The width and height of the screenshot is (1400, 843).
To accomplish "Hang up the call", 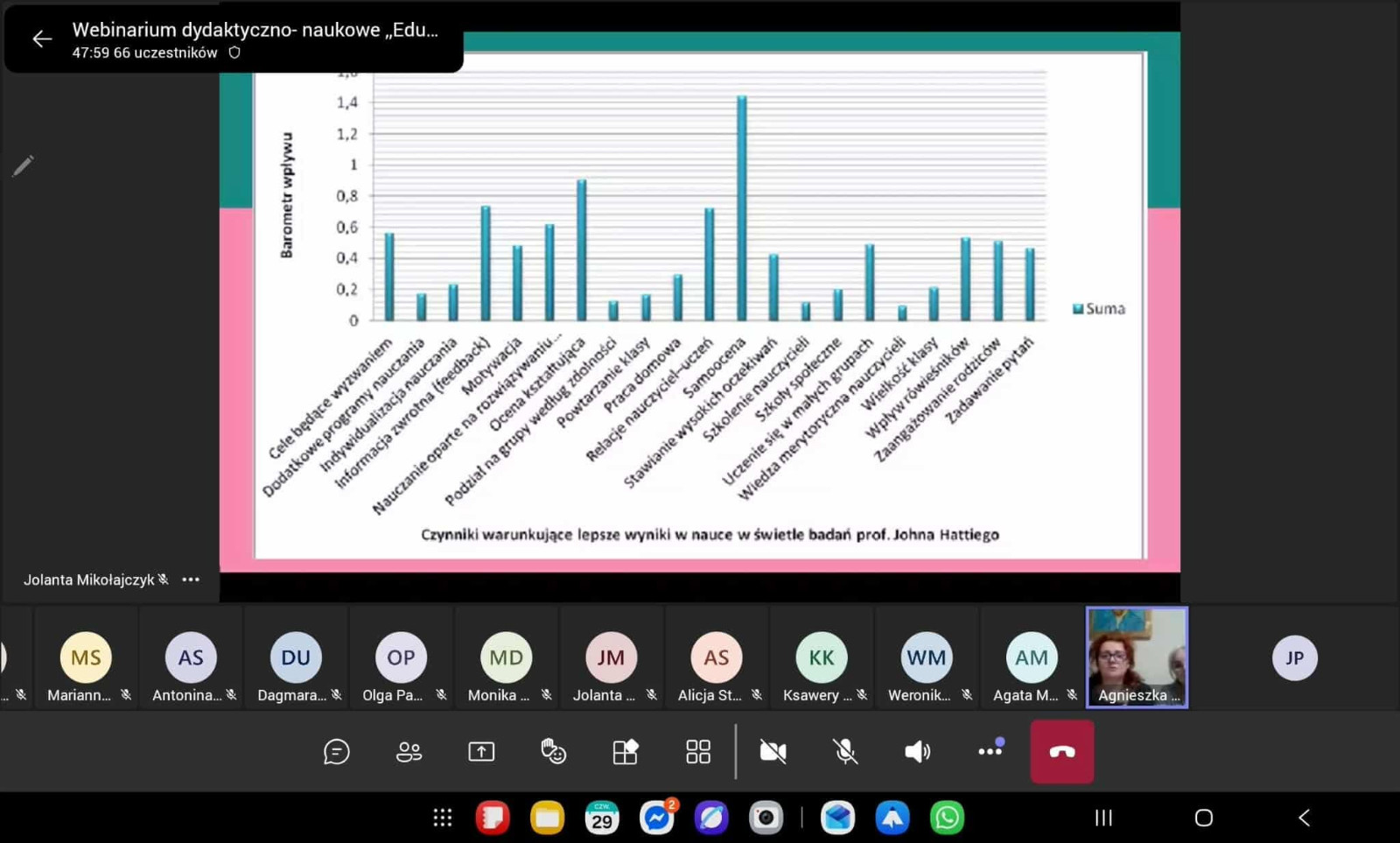I will (1061, 752).
